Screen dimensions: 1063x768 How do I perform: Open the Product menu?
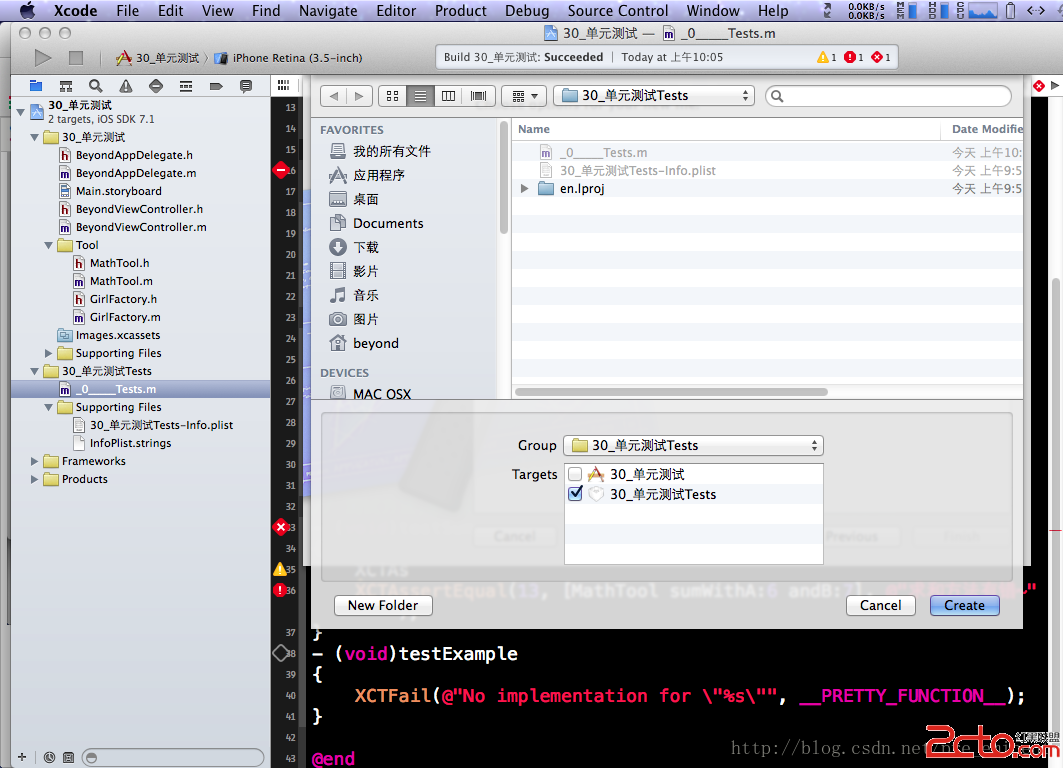pos(461,11)
